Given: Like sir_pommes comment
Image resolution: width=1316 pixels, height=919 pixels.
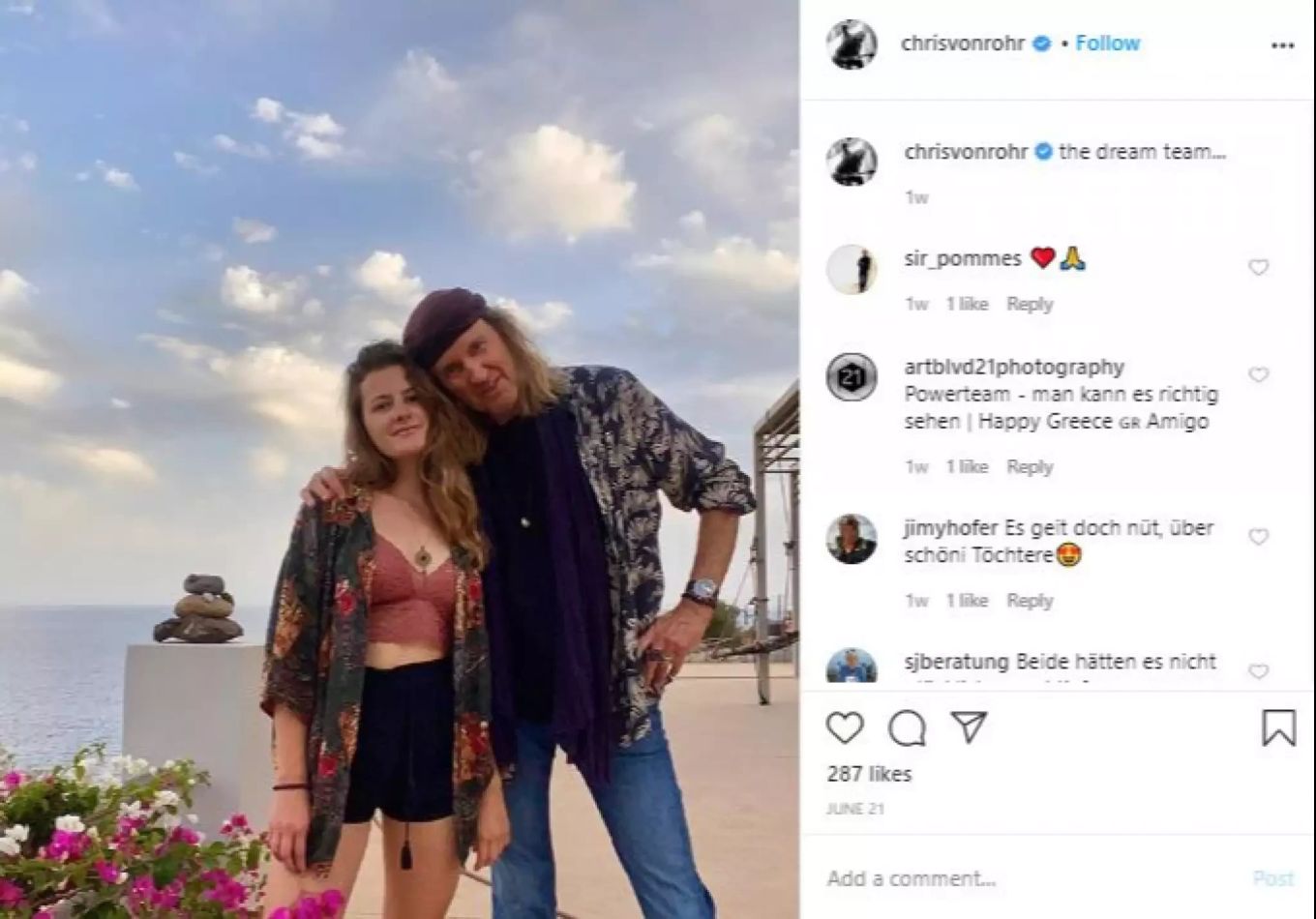Looking at the screenshot, I should click(1258, 267).
